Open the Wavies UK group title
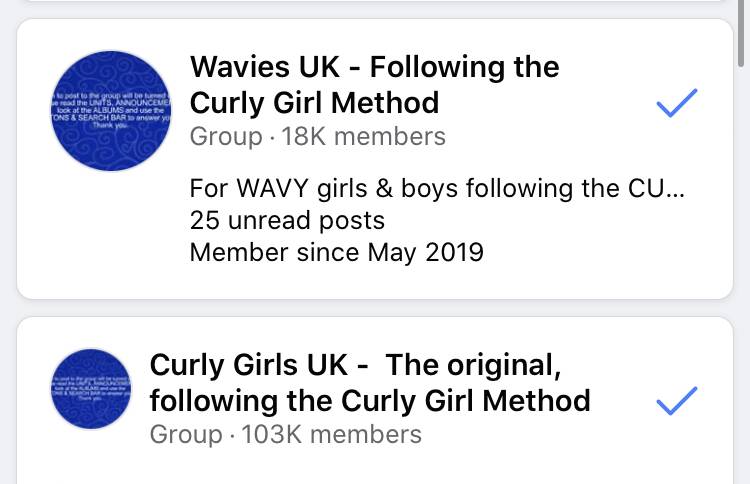This screenshot has height=484, width=750. [375, 85]
